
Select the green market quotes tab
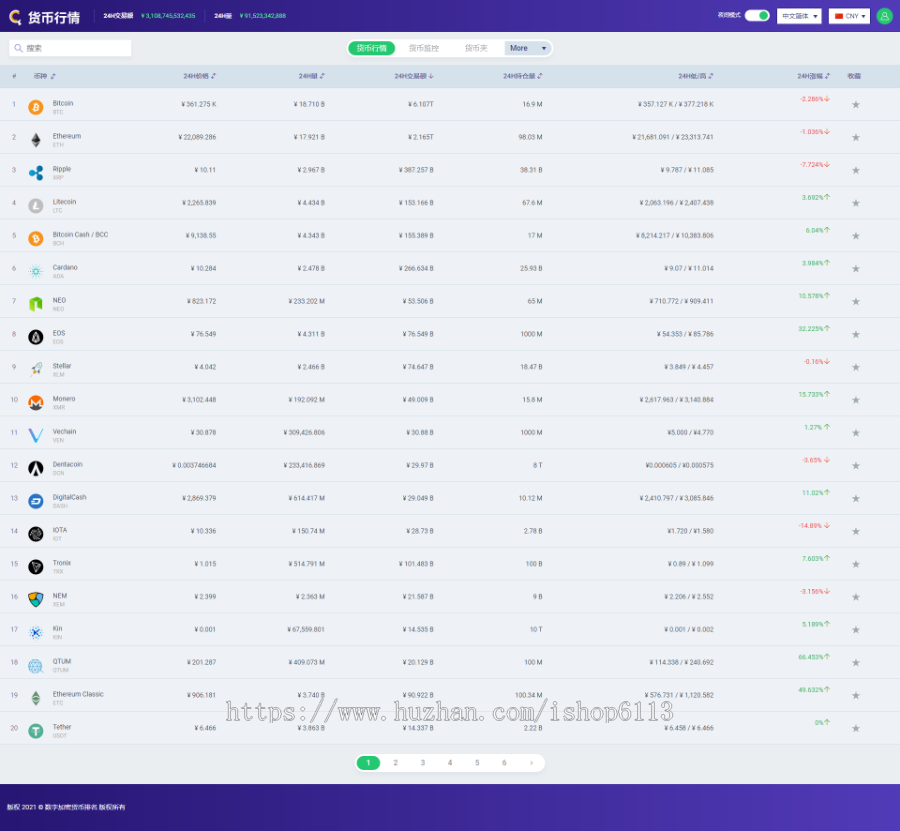(x=371, y=48)
